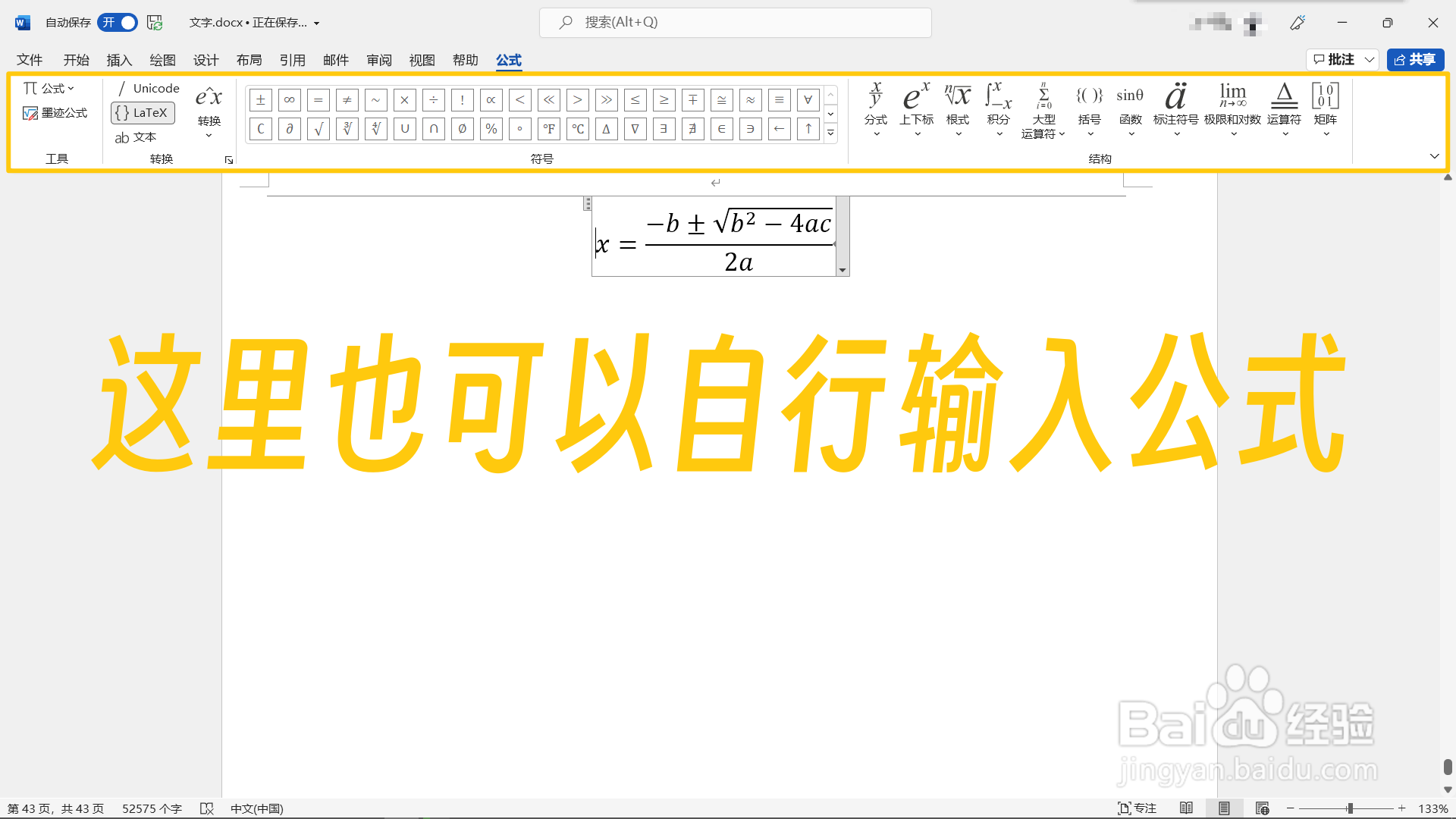Viewport: 1456px width, 819px height.
Task: Insert the intersection symbol
Action: 434,129
